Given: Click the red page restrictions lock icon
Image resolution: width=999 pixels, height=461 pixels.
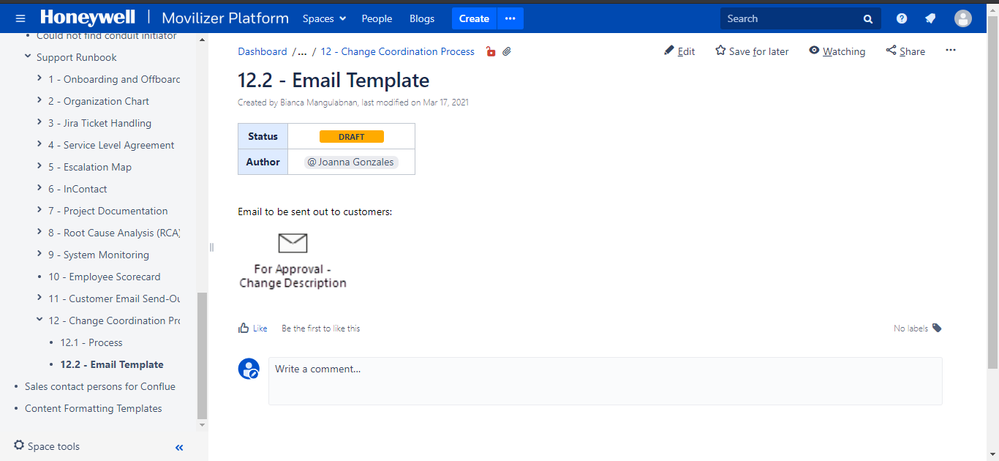Looking at the screenshot, I should [x=491, y=52].
